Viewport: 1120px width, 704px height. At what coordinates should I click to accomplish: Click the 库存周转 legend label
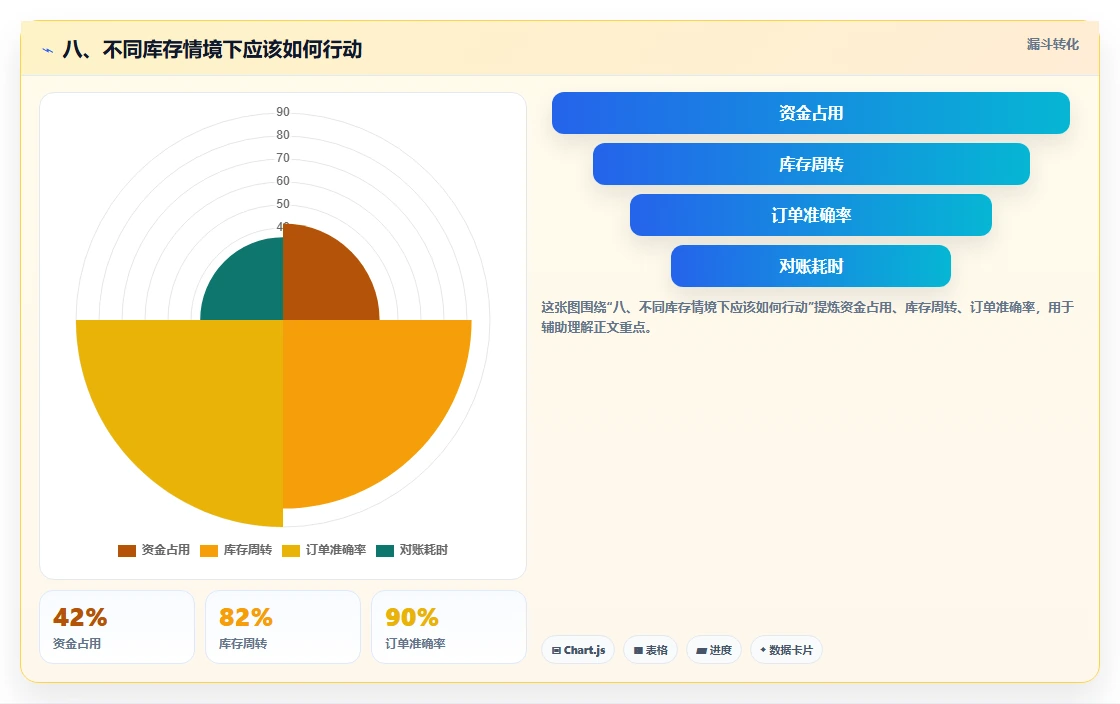(248, 550)
